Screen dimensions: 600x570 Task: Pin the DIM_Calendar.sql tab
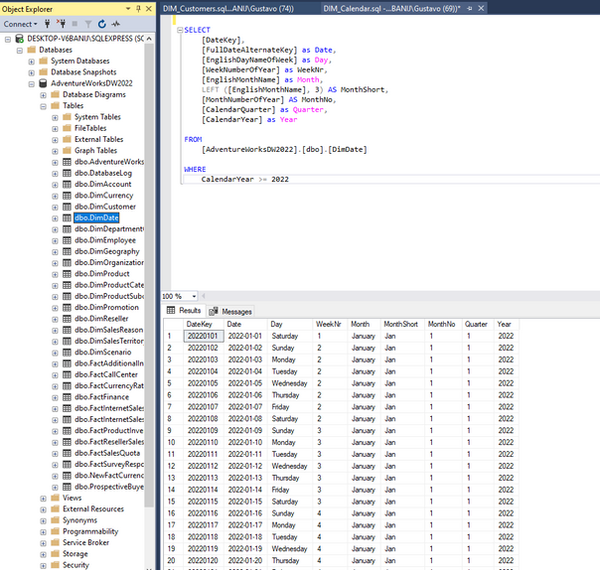pos(470,8)
